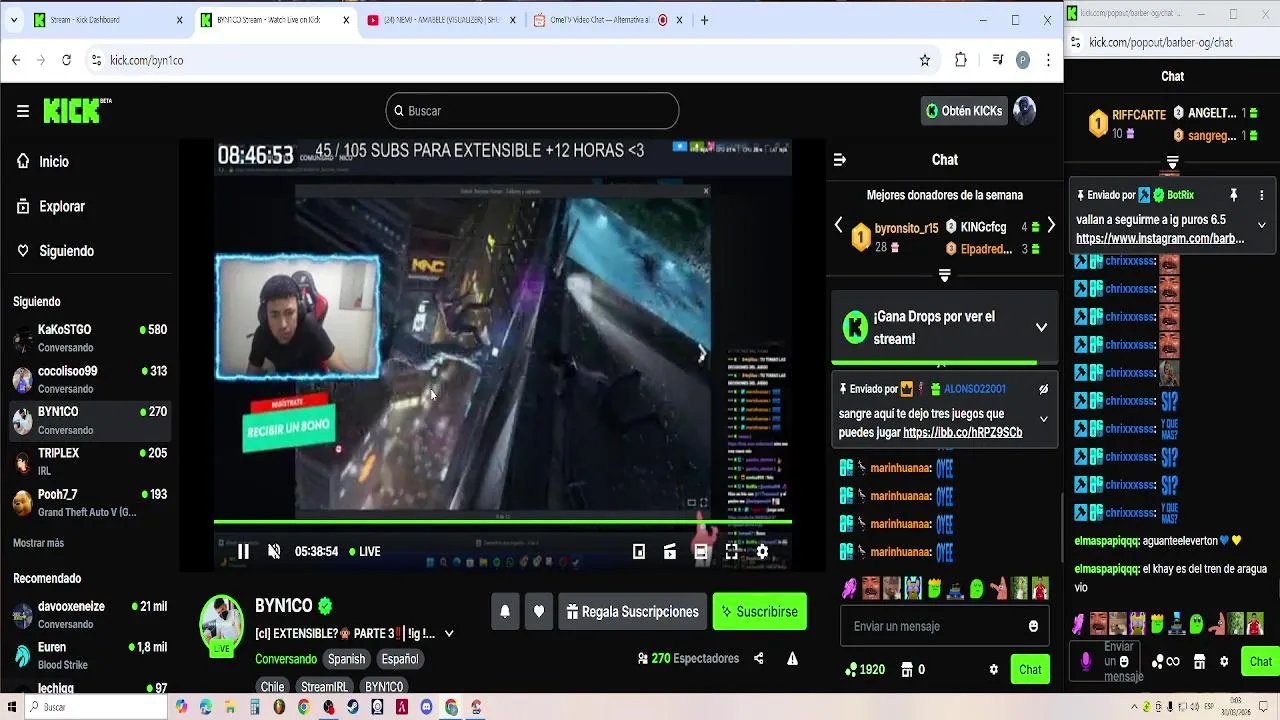The image size is (1280, 720).
Task: Open the shop icon beside the 0 count
Action: tap(907, 670)
